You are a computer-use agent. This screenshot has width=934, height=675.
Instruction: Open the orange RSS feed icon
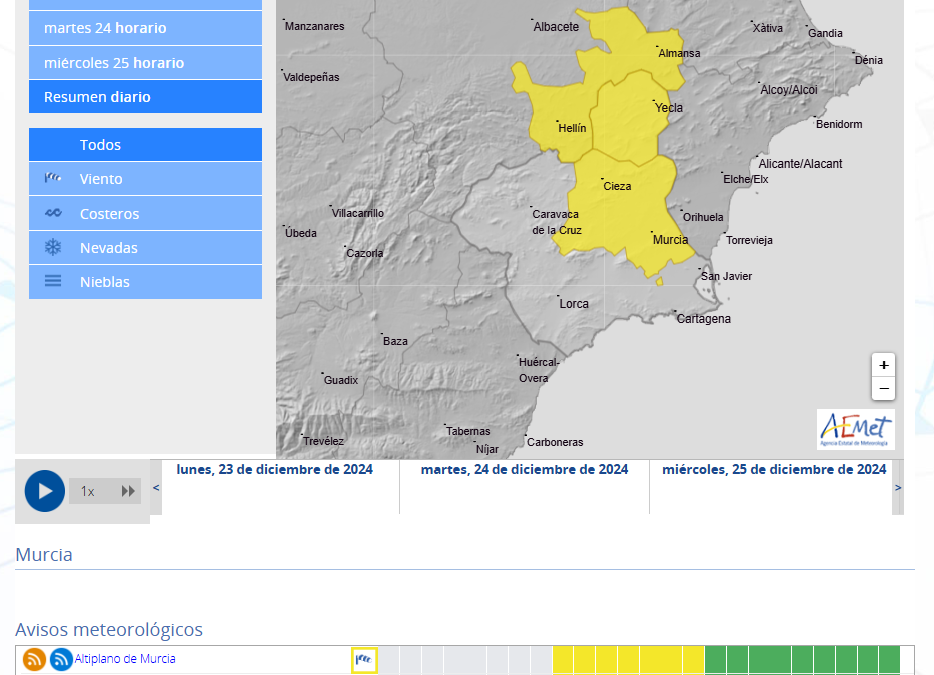coord(35,660)
